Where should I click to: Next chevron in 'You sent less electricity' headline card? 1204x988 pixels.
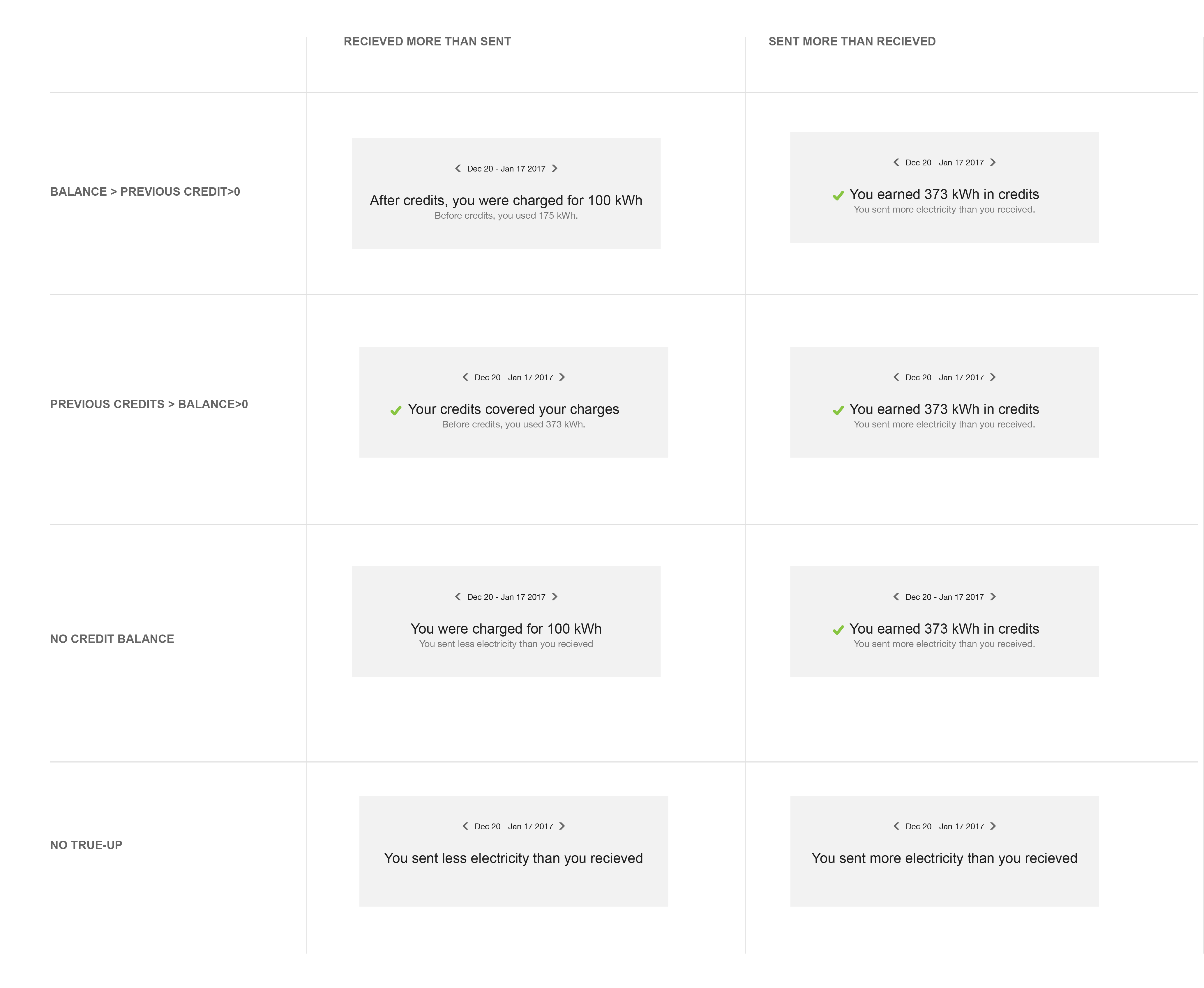[x=562, y=826]
